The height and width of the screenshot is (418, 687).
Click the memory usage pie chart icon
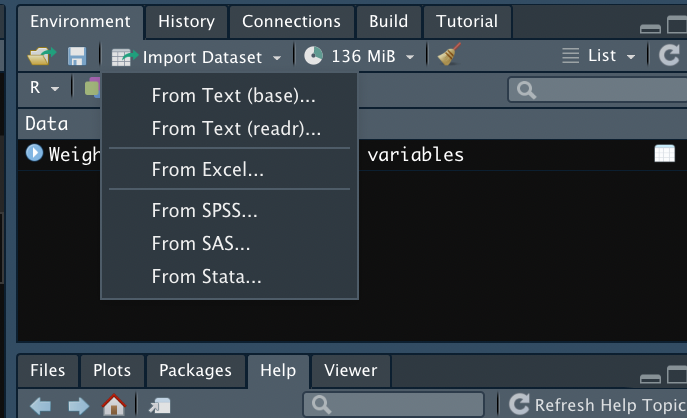coord(314,57)
